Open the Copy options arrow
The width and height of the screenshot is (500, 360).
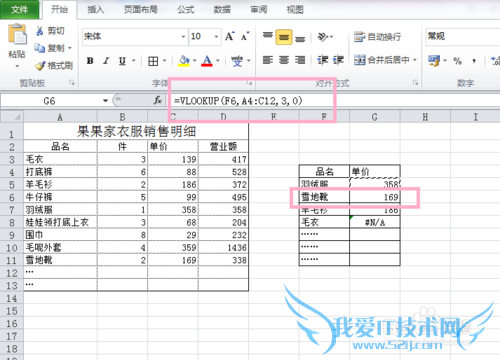click(x=70, y=48)
